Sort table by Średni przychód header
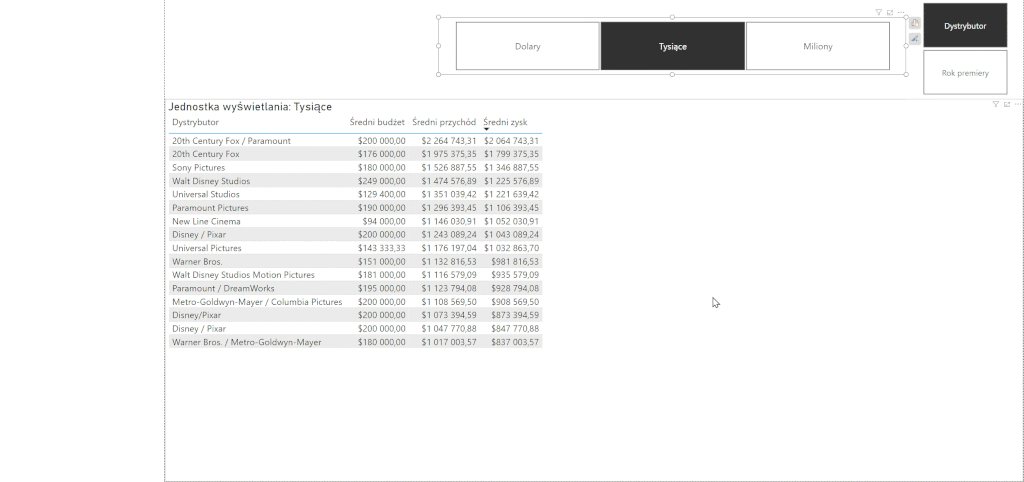The width and height of the screenshot is (1024, 482). (x=444, y=122)
